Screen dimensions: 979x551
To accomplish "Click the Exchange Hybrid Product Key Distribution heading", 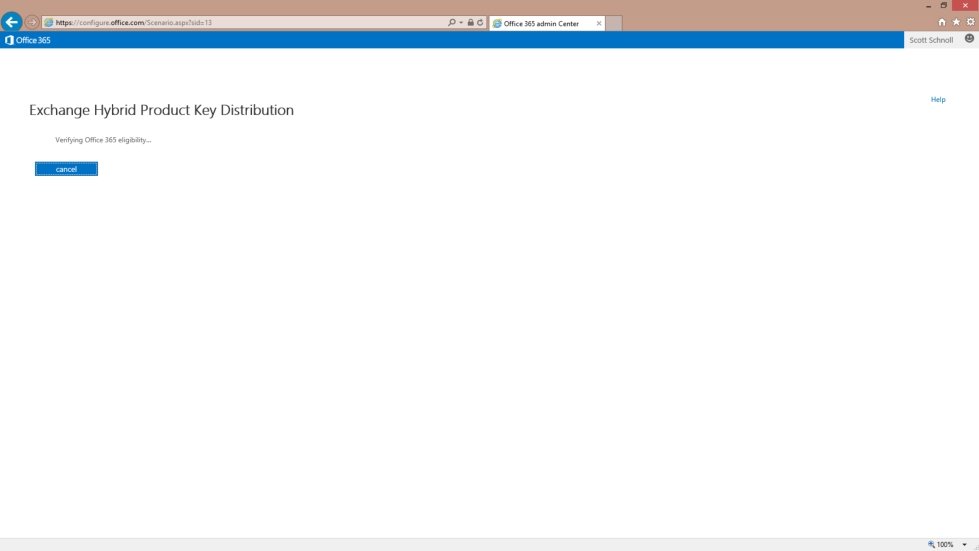I will pyautogui.click(x=161, y=110).
